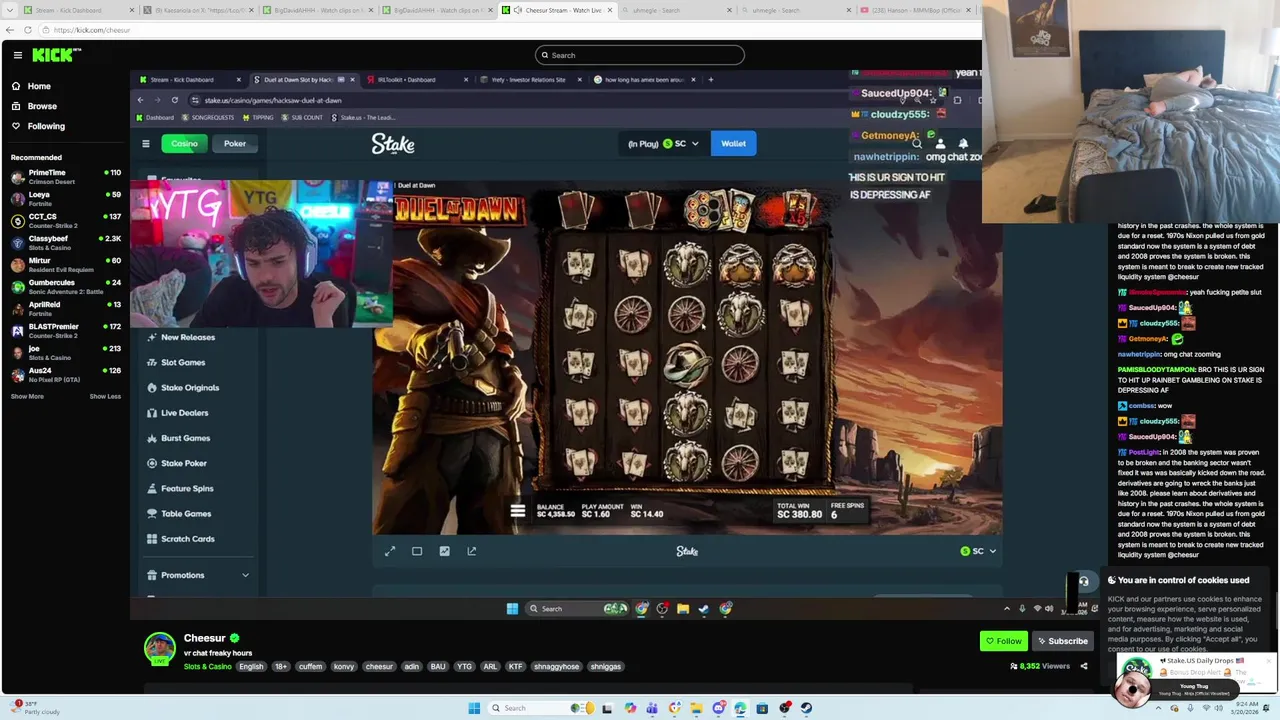Open the Windows Start menu
This screenshot has width=1280, height=720.
coord(474,708)
